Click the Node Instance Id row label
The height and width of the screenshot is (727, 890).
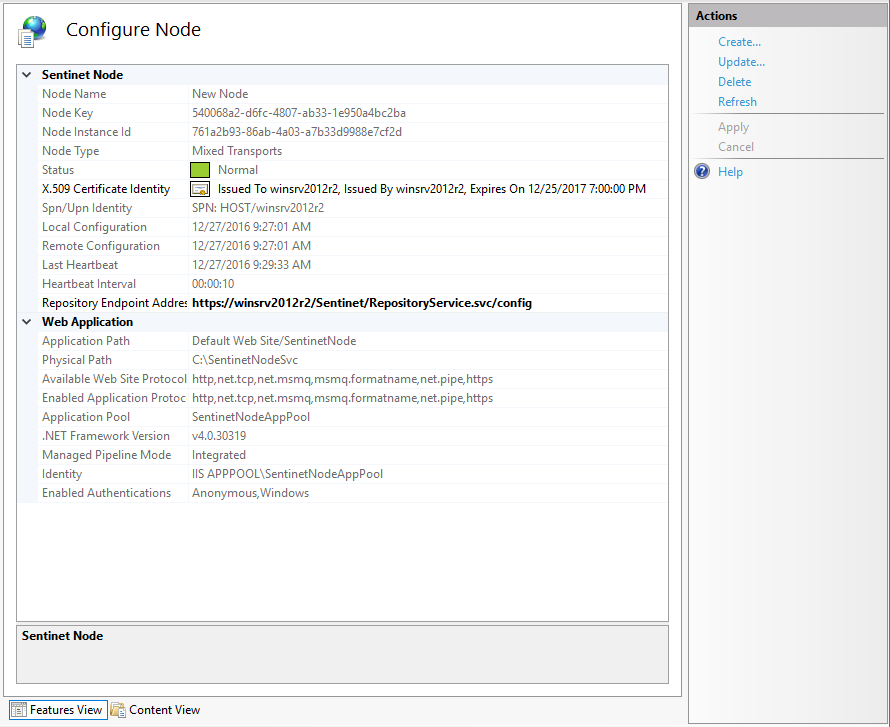[x=86, y=132]
